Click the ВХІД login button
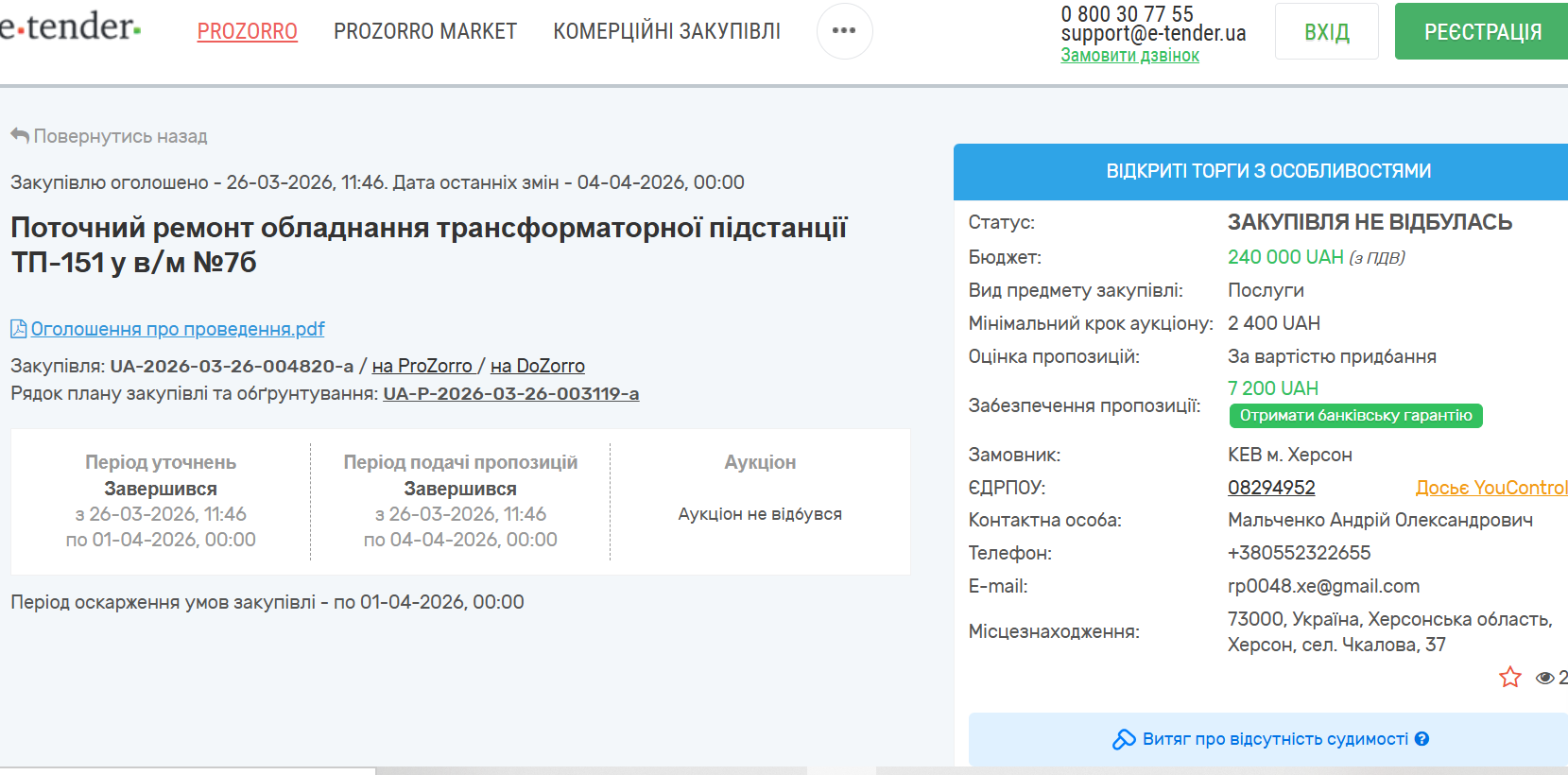Screen dimensions: 1568x775 [x=1327, y=31]
